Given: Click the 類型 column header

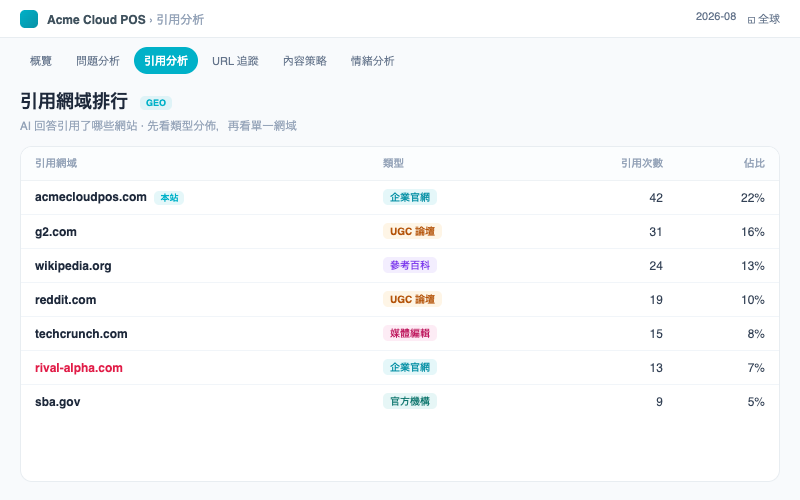Looking at the screenshot, I should point(393,163).
